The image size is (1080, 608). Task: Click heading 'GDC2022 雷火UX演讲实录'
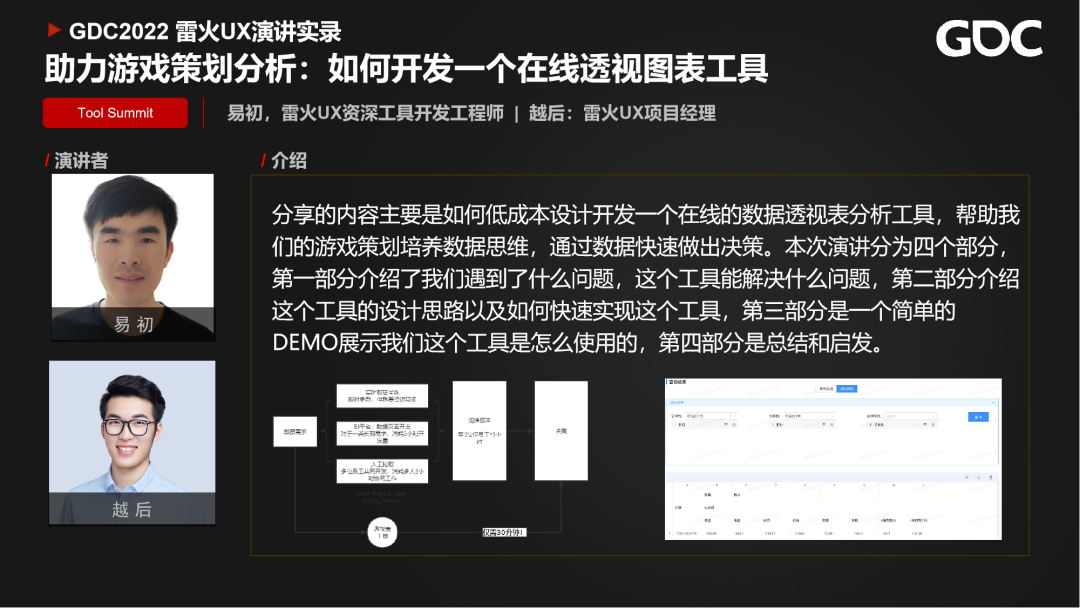(x=205, y=32)
